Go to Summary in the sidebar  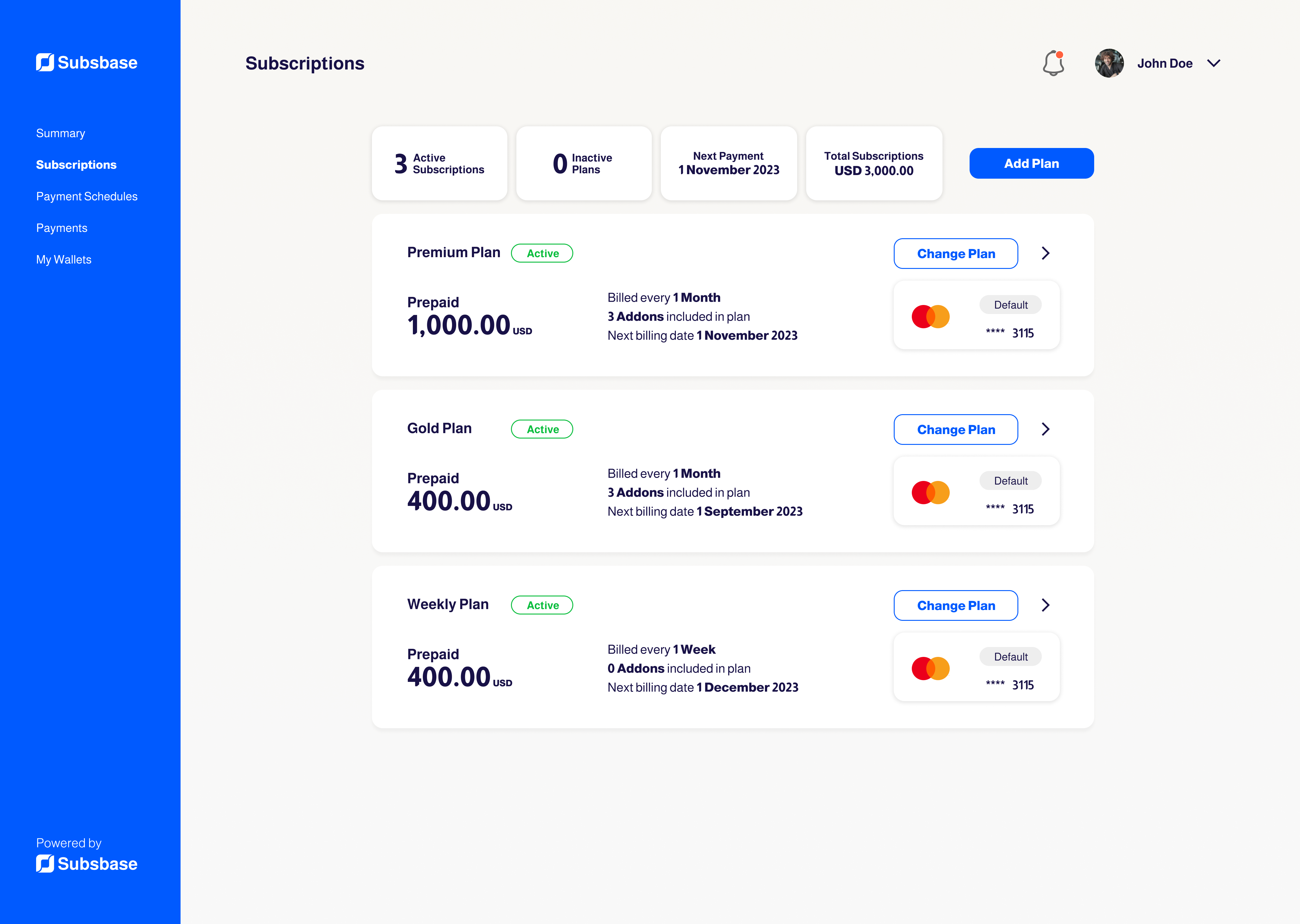click(60, 133)
